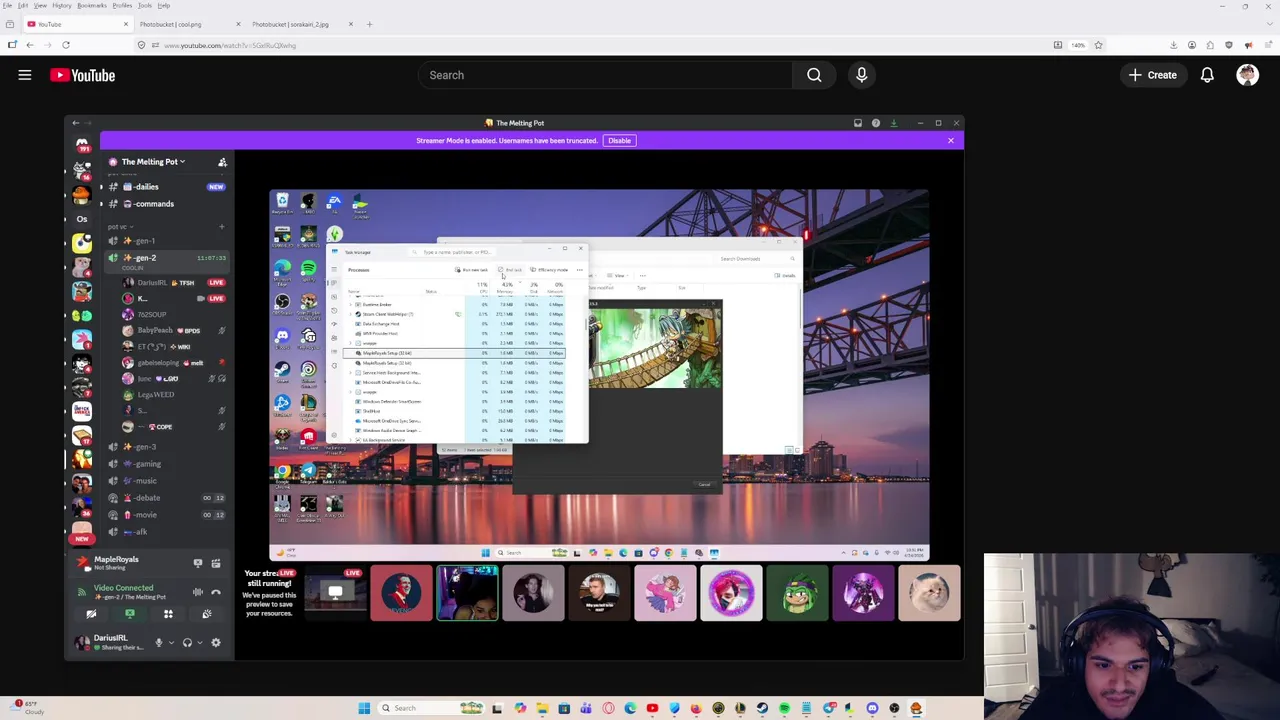Screen dimensions: 1280x720
Task: Deafen with the headphones icon
Action: coord(187,643)
